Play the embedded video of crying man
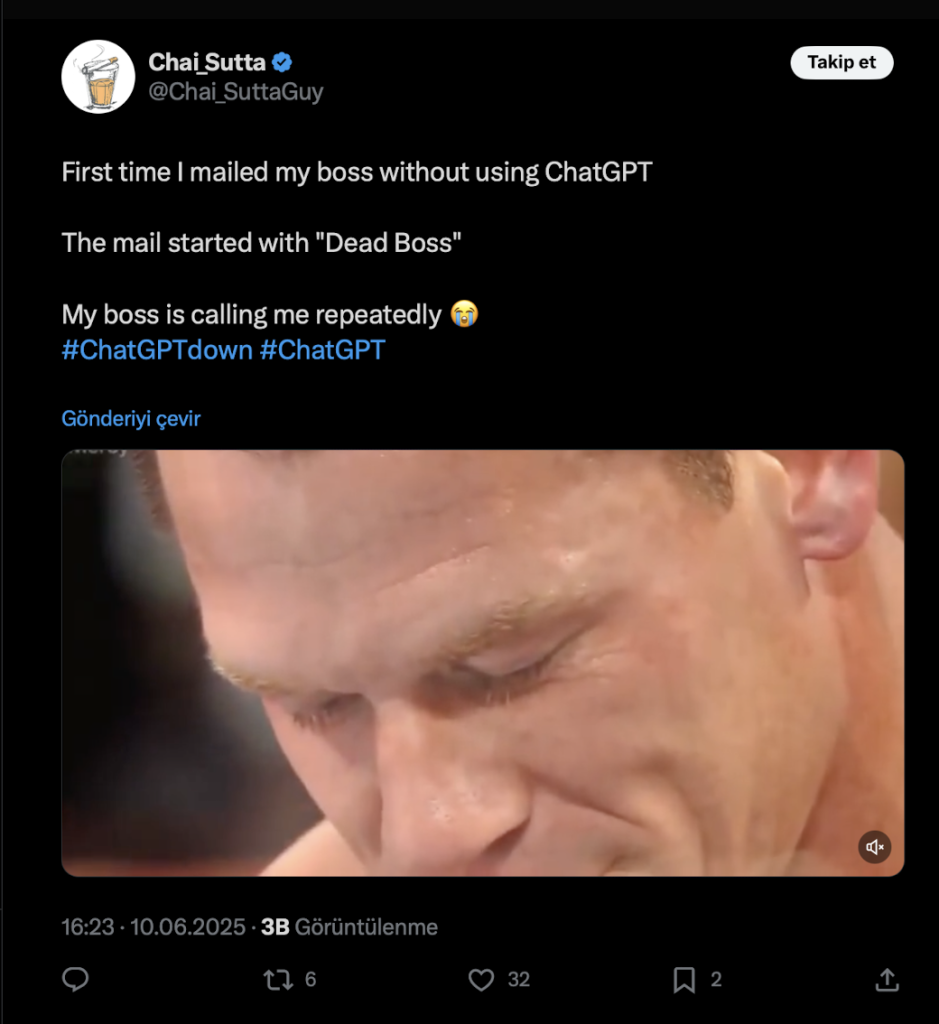 click(x=482, y=662)
